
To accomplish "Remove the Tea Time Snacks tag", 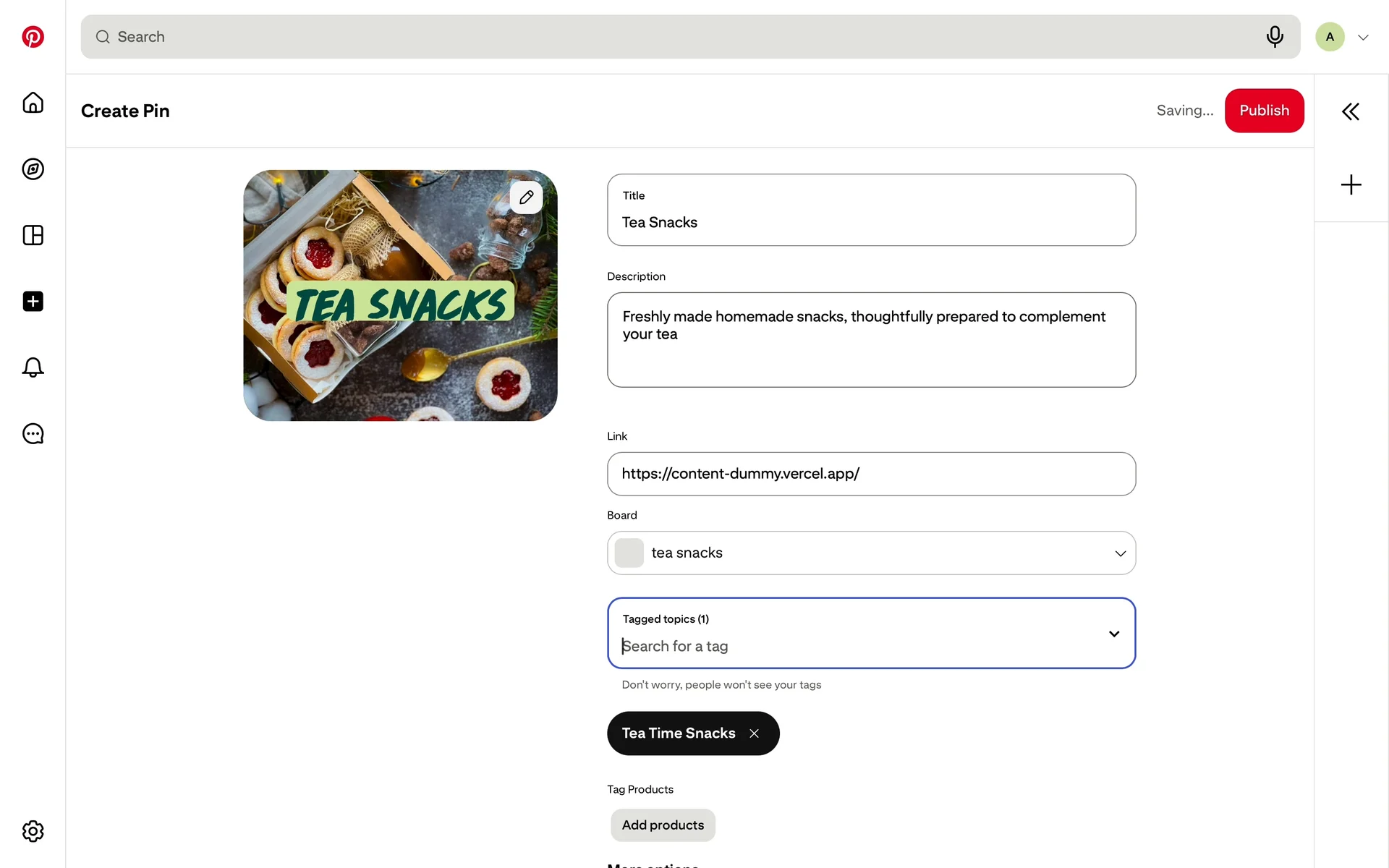I will coord(754,733).
